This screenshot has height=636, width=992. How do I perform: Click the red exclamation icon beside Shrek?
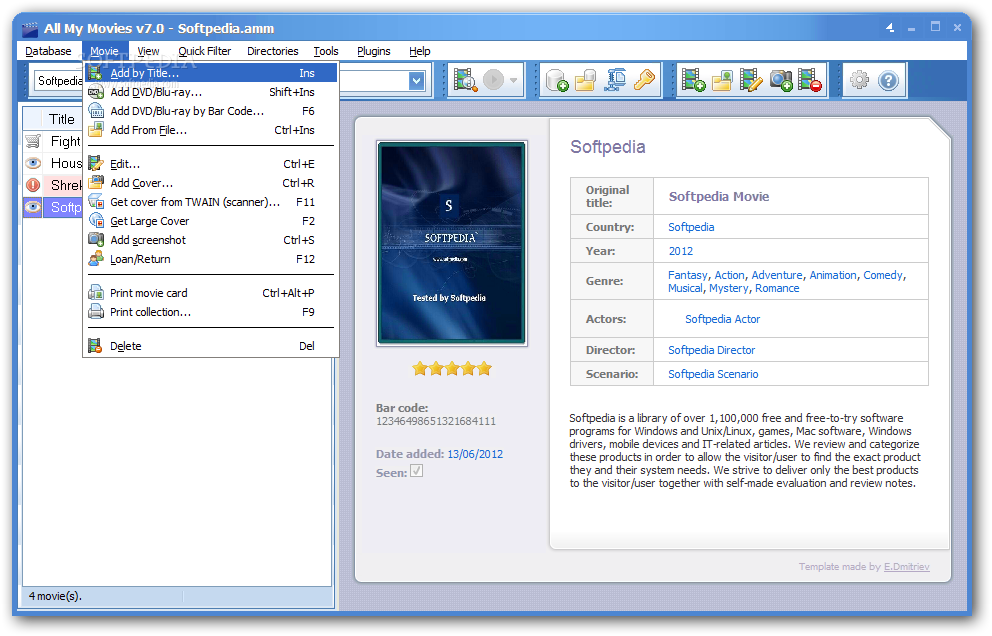(x=33, y=185)
